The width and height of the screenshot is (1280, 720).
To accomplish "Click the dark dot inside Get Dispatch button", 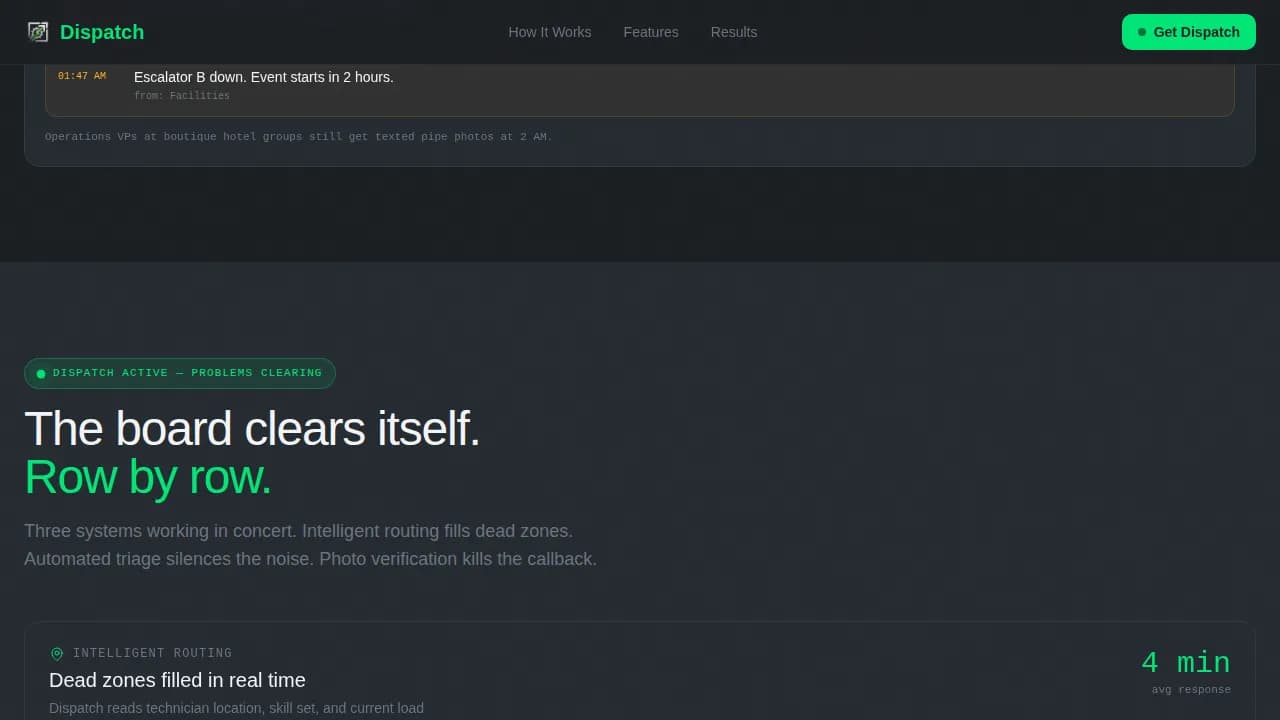I will point(1142,32).
